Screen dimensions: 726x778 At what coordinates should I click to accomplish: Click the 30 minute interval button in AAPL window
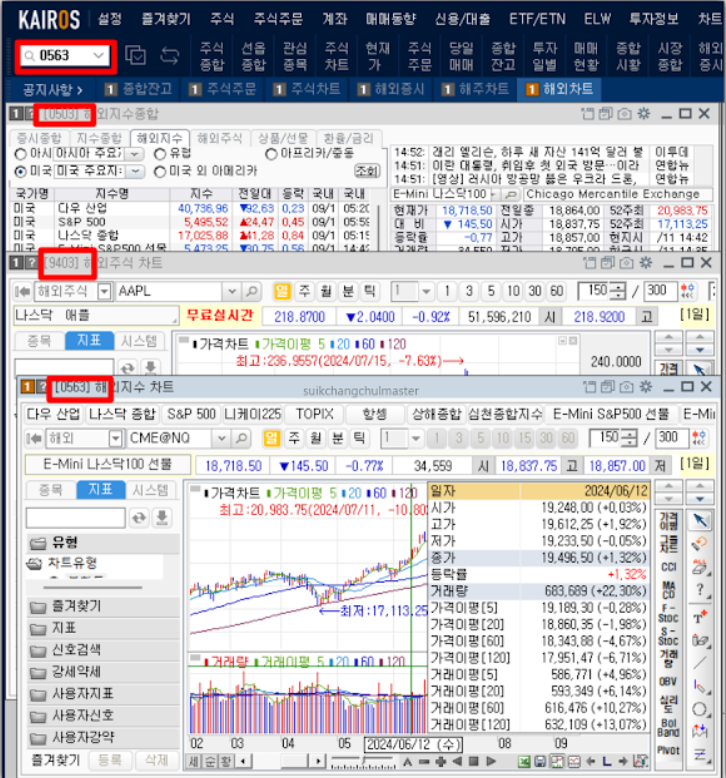click(534, 291)
